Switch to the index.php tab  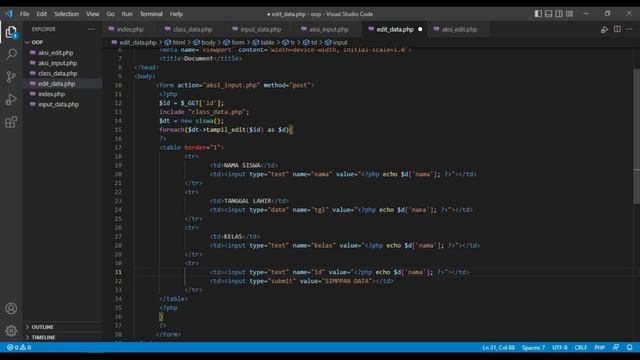pyautogui.click(x=130, y=29)
